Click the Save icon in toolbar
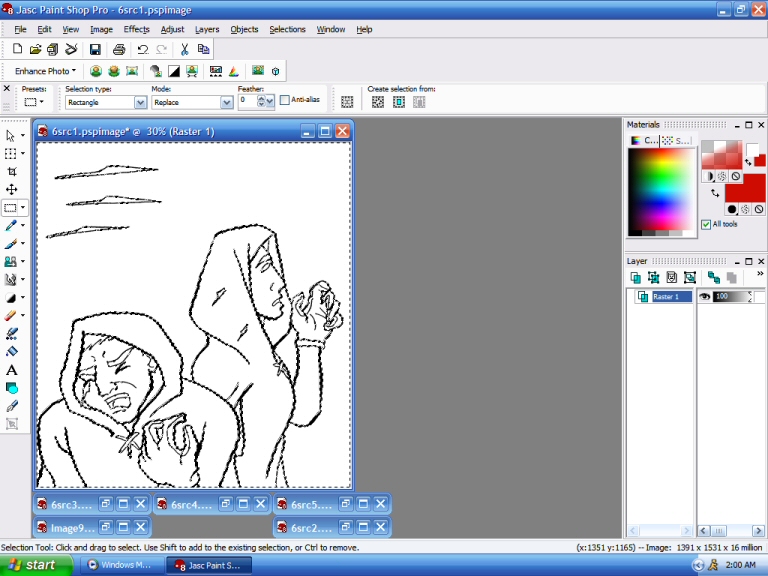This screenshot has height=576, width=768. click(x=95, y=49)
